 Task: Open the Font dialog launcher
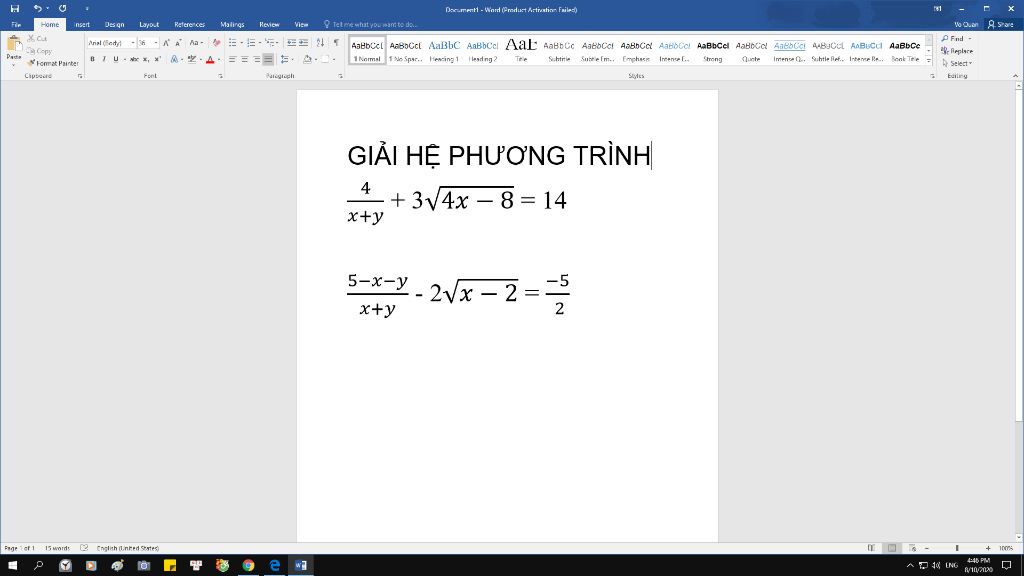click(x=220, y=76)
